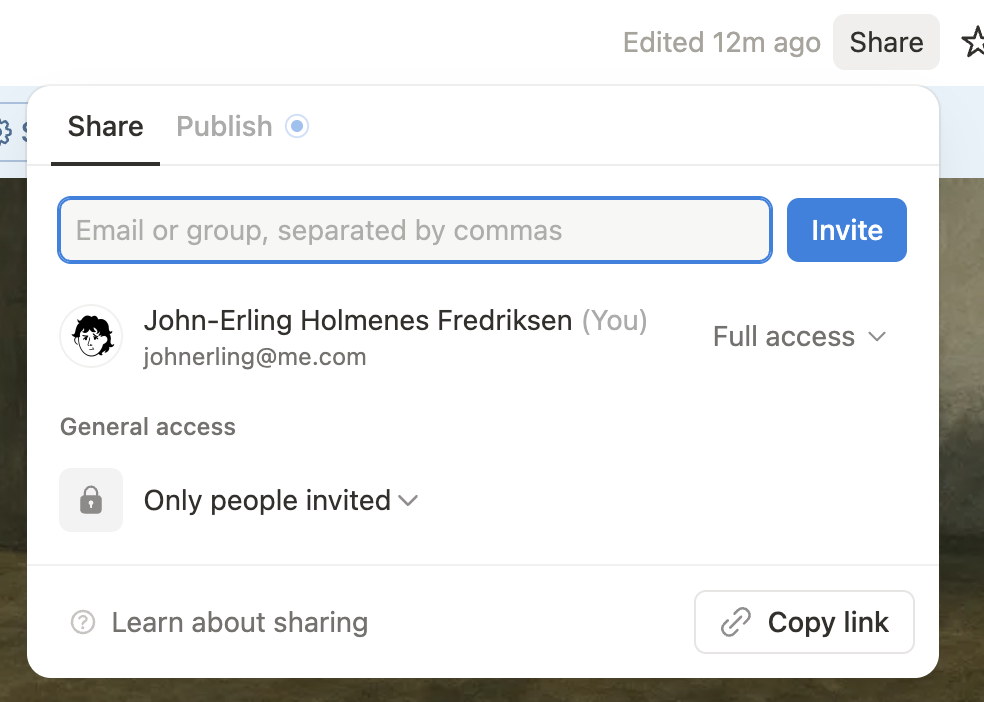Click John-Erling's profile avatar
The width and height of the screenshot is (984, 702).
[91, 336]
